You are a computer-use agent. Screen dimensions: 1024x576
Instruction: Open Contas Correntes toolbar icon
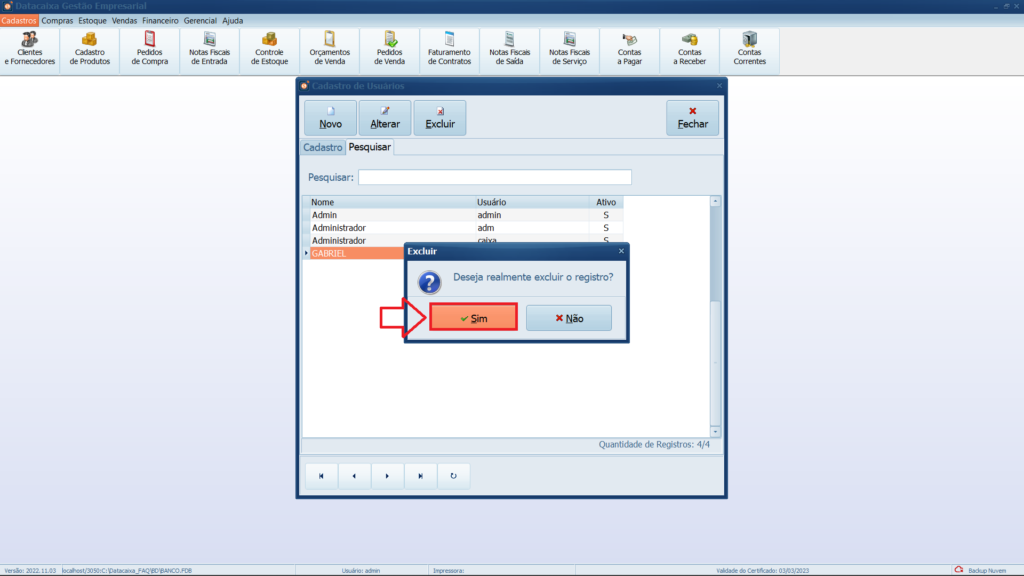tap(750, 50)
